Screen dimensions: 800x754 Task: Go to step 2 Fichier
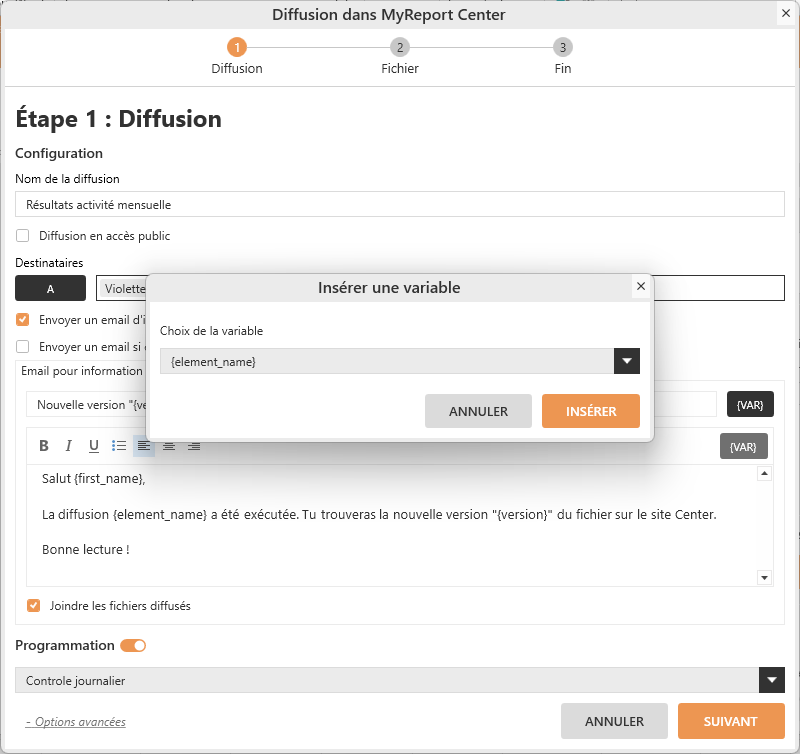coord(400,48)
